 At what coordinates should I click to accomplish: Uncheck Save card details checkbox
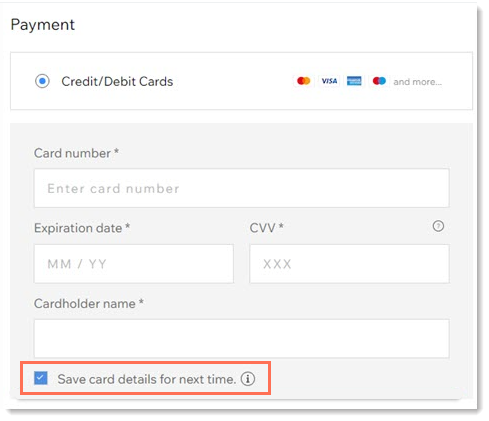(41, 378)
